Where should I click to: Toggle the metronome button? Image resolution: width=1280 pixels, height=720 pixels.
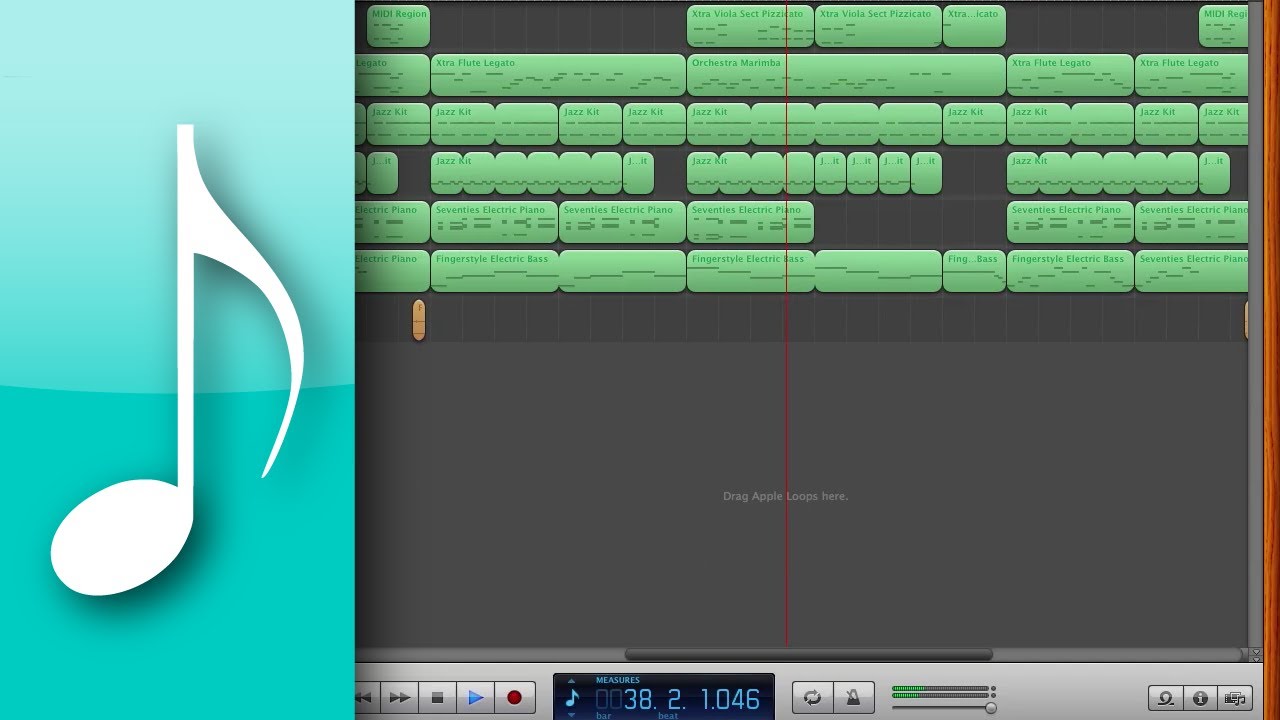click(x=854, y=698)
